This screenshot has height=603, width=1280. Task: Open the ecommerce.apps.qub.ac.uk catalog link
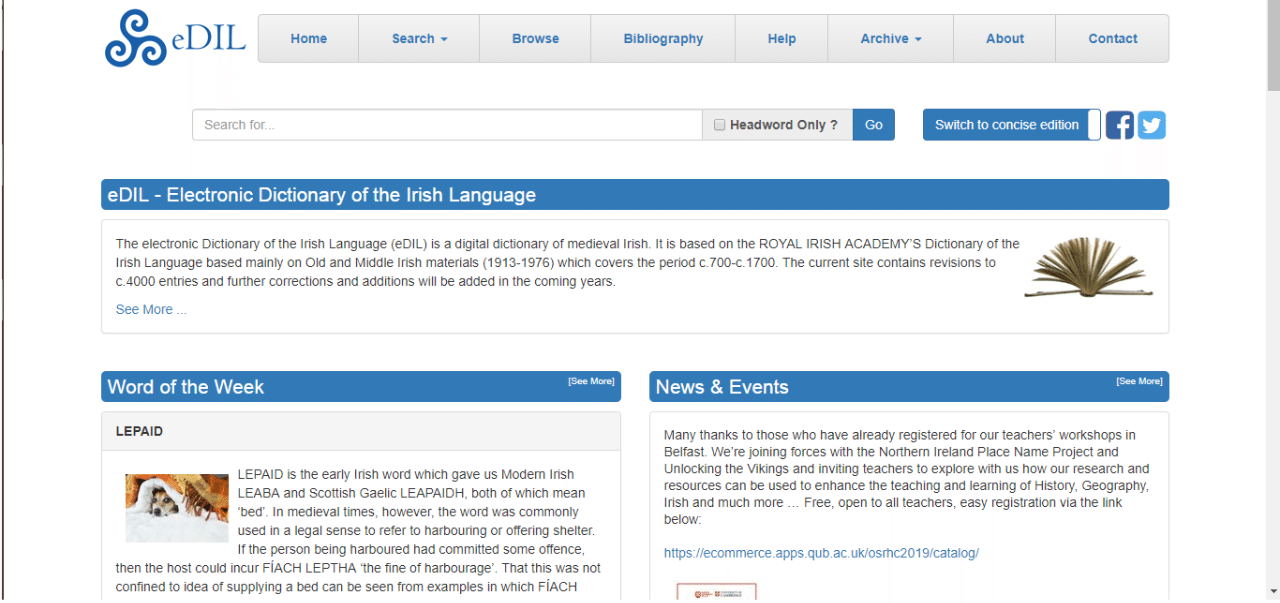(x=821, y=553)
